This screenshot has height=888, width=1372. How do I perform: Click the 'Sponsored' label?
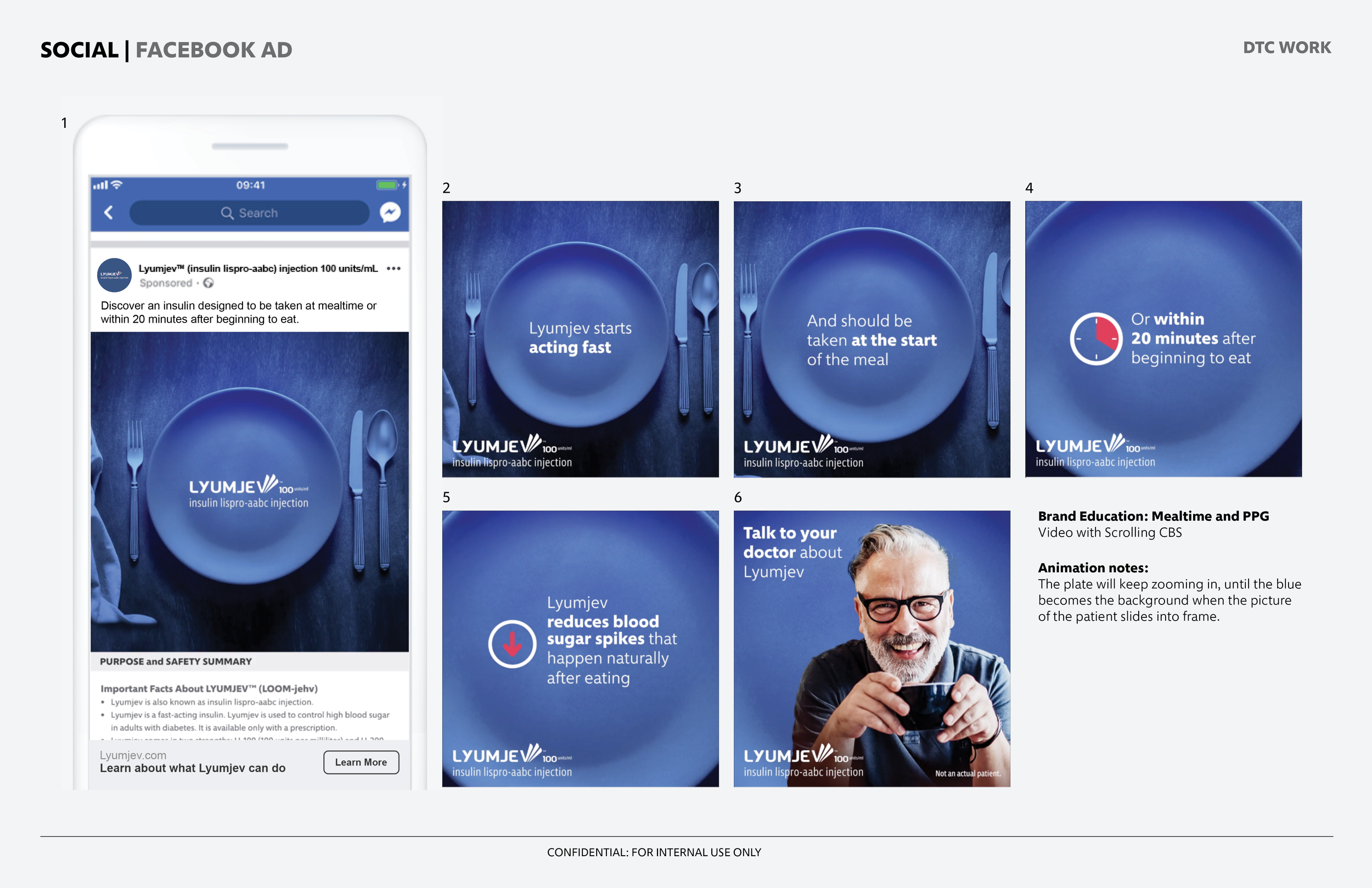(166, 283)
